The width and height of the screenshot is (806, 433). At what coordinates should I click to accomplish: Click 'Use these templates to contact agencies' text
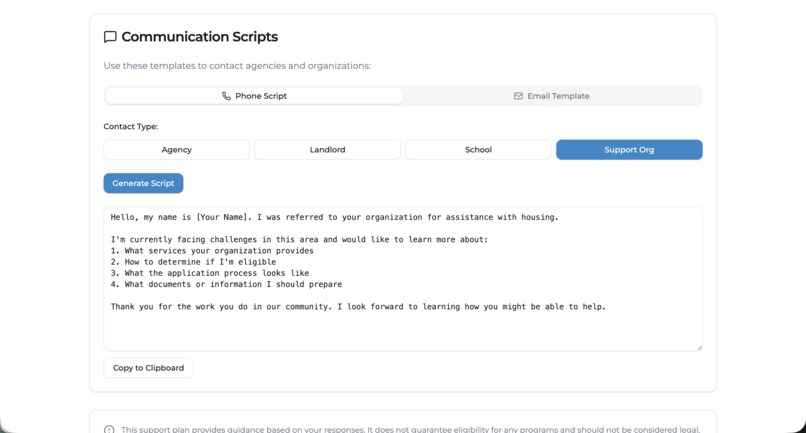pyautogui.click(x=237, y=66)
